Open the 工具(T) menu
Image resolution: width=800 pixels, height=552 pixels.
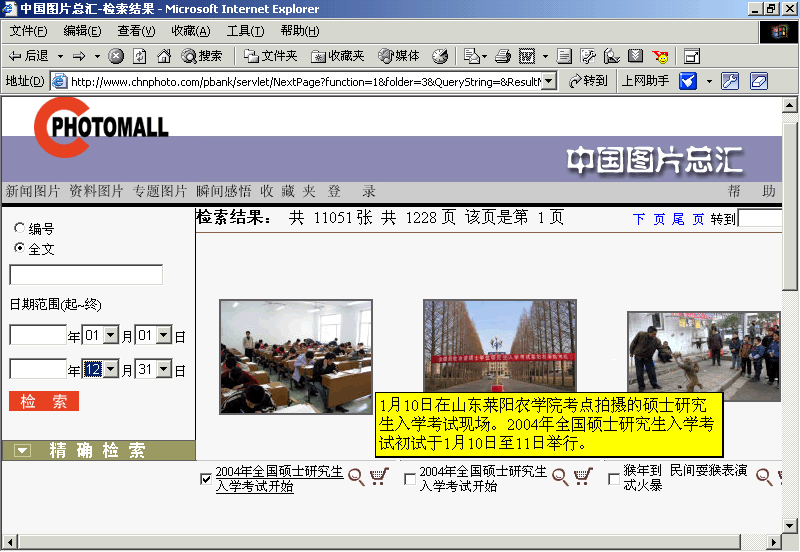(x=245, y=31)
